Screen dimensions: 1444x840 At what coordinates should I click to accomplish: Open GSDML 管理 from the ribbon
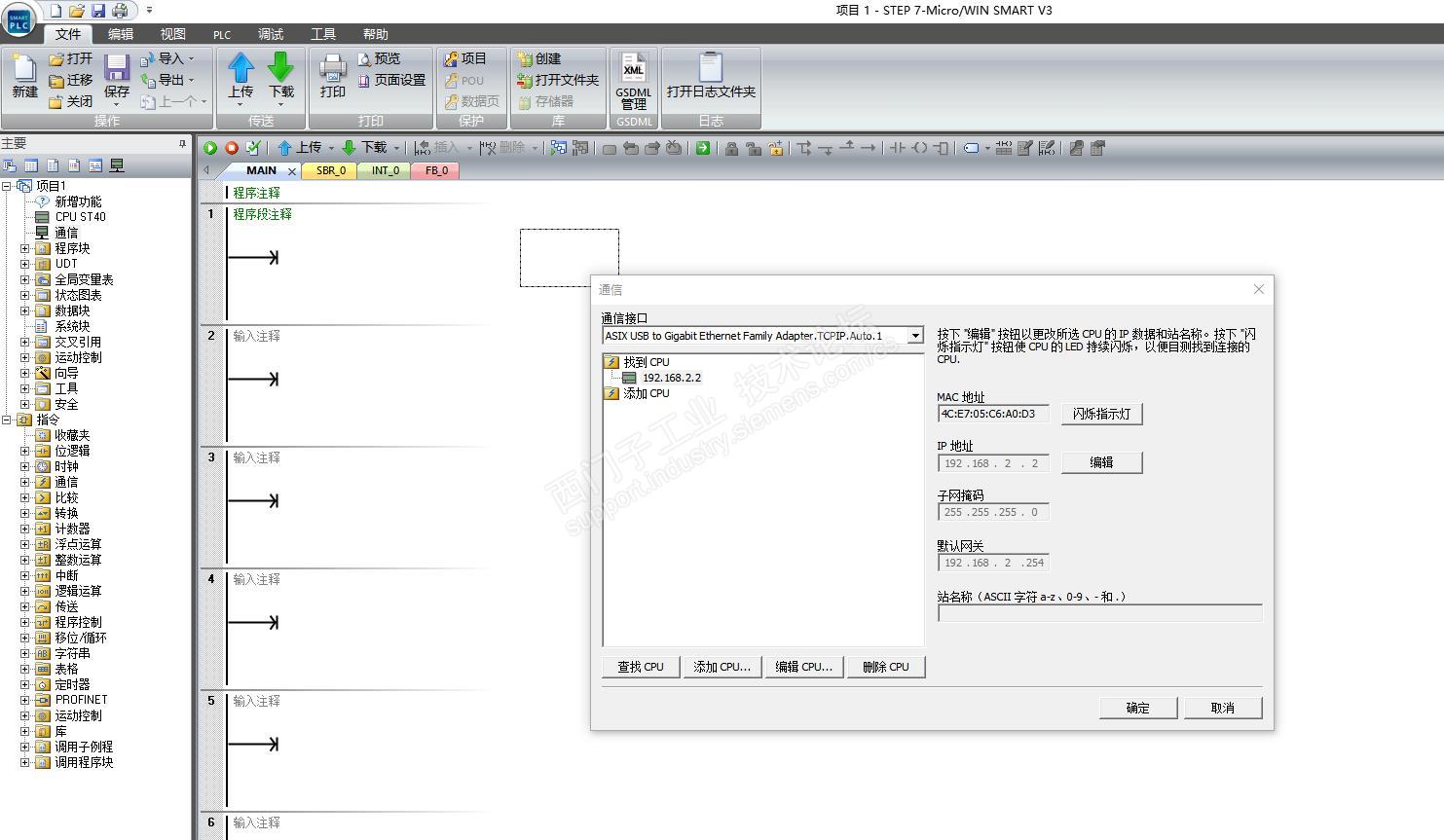[634, 82]
